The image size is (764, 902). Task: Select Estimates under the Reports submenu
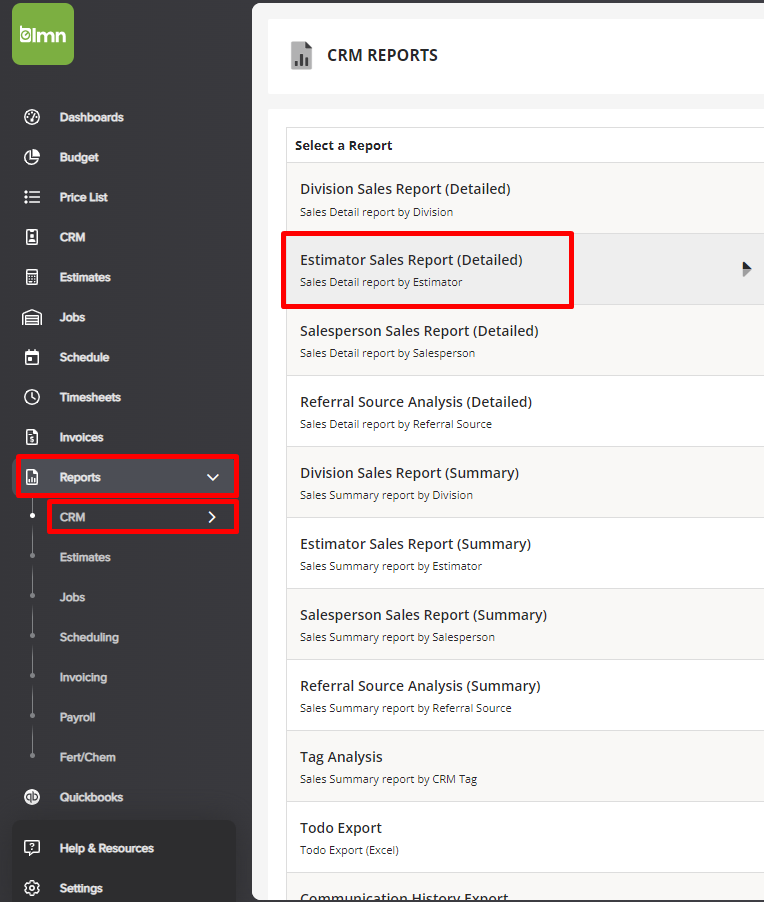click(85, 557)
